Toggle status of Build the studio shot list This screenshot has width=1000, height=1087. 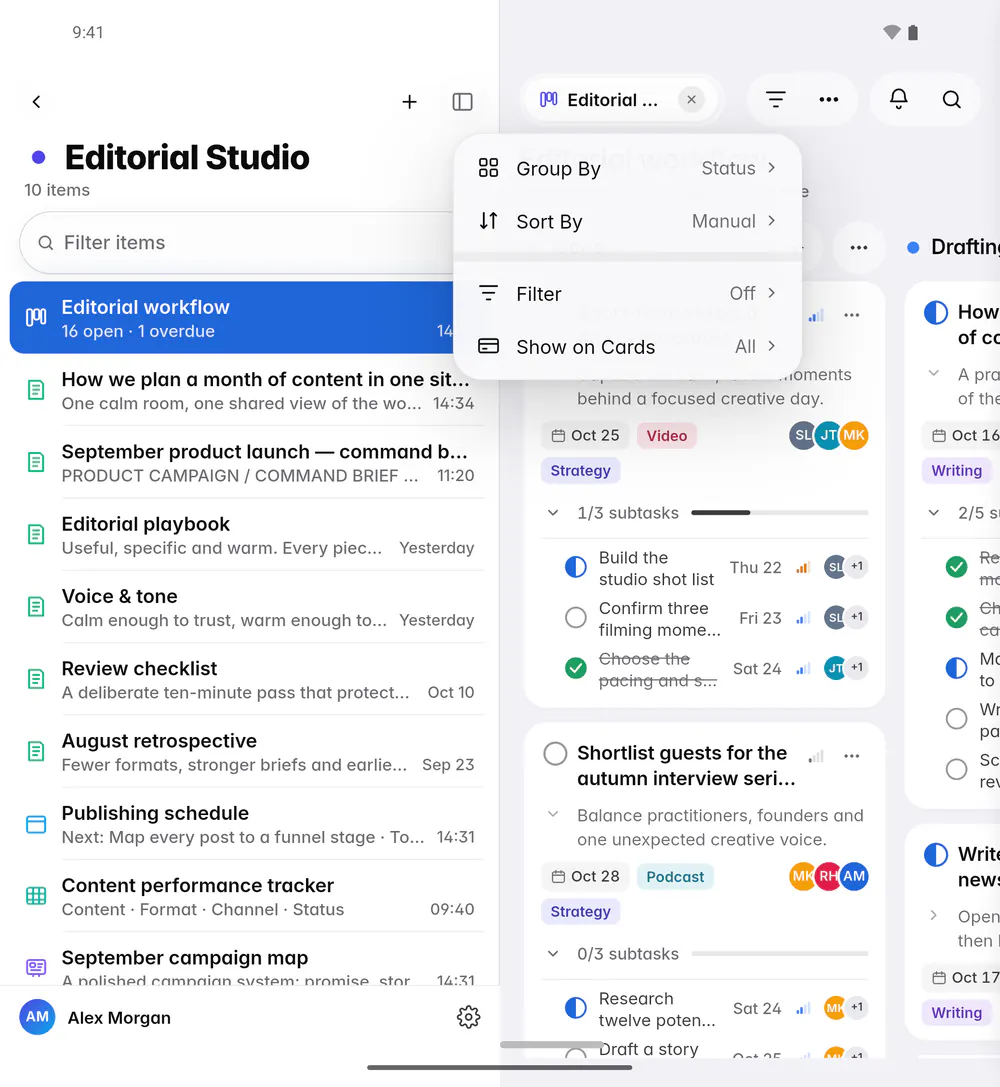[x=576, y=567]
